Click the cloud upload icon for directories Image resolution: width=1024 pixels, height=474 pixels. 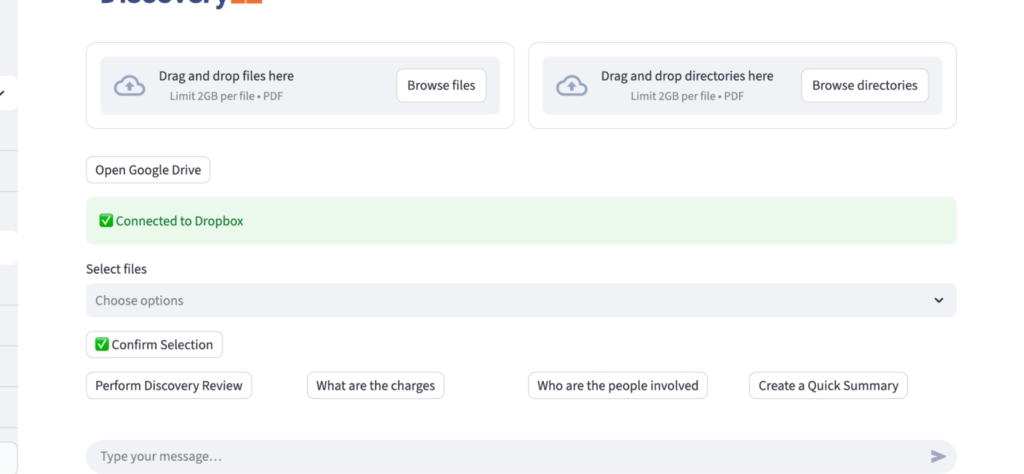click(571, 86)
